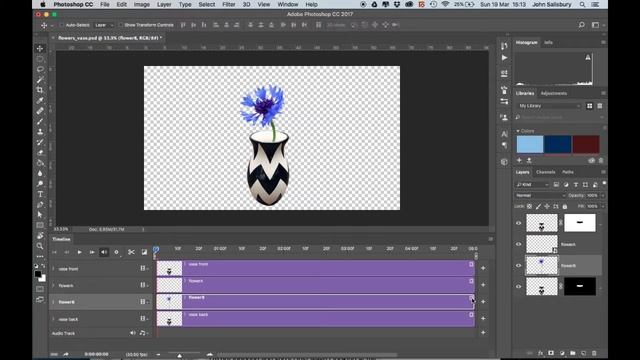Viewport: 640px width, 360px height.
Task: Select the Dodge tool
Action: click(x=40, y=183)
